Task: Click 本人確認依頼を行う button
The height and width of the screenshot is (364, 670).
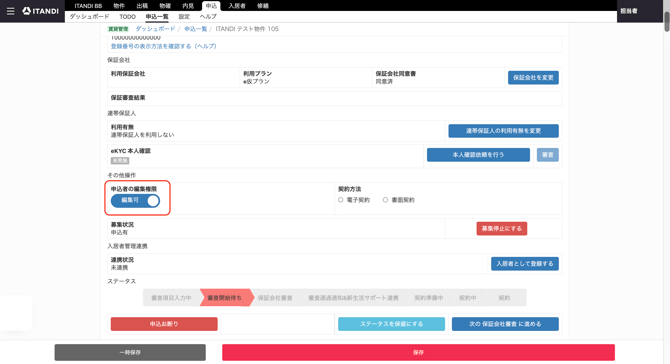Action: point(478,155)
